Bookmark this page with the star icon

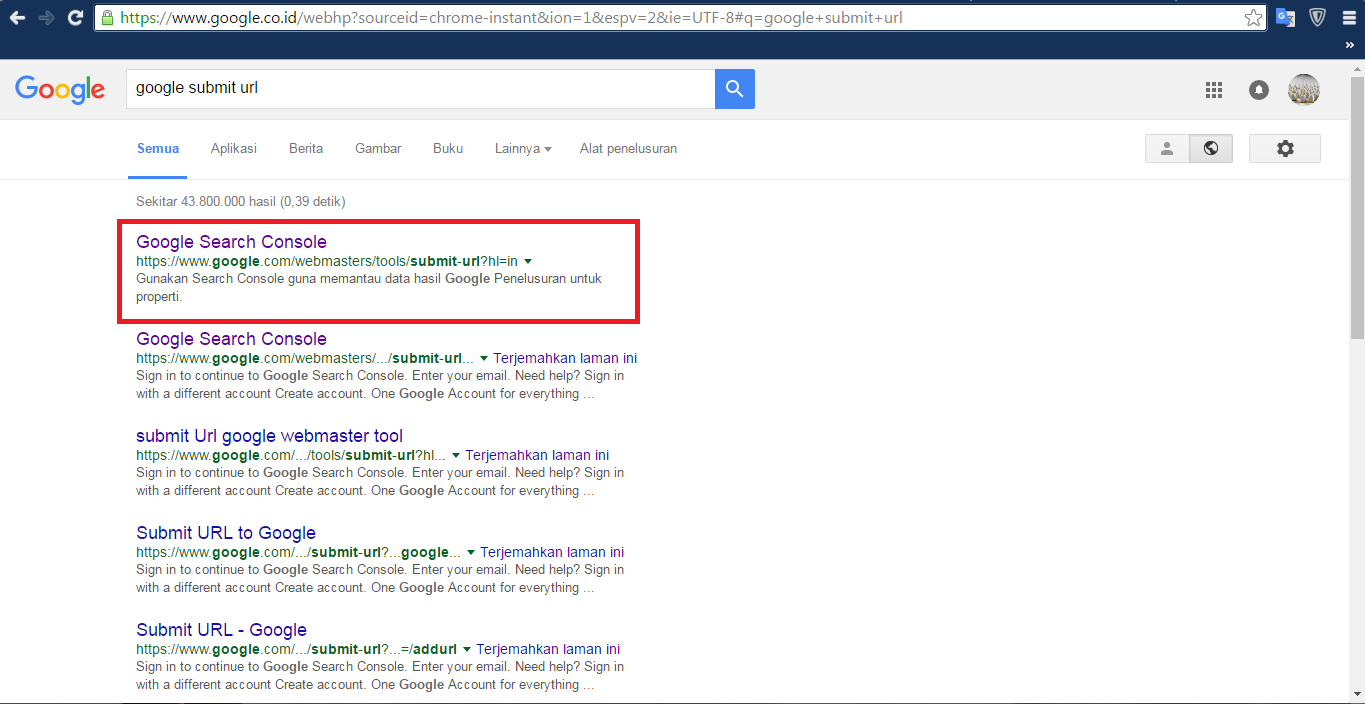[x=1253, y=18]
